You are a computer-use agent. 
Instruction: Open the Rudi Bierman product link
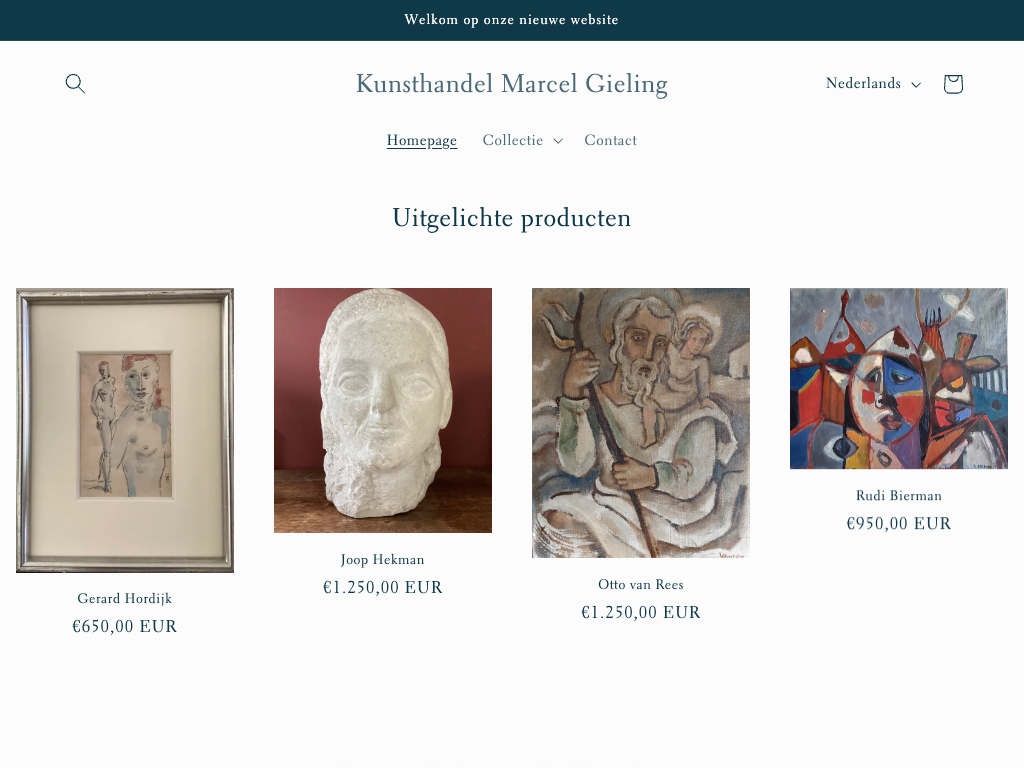click(899, 496)
